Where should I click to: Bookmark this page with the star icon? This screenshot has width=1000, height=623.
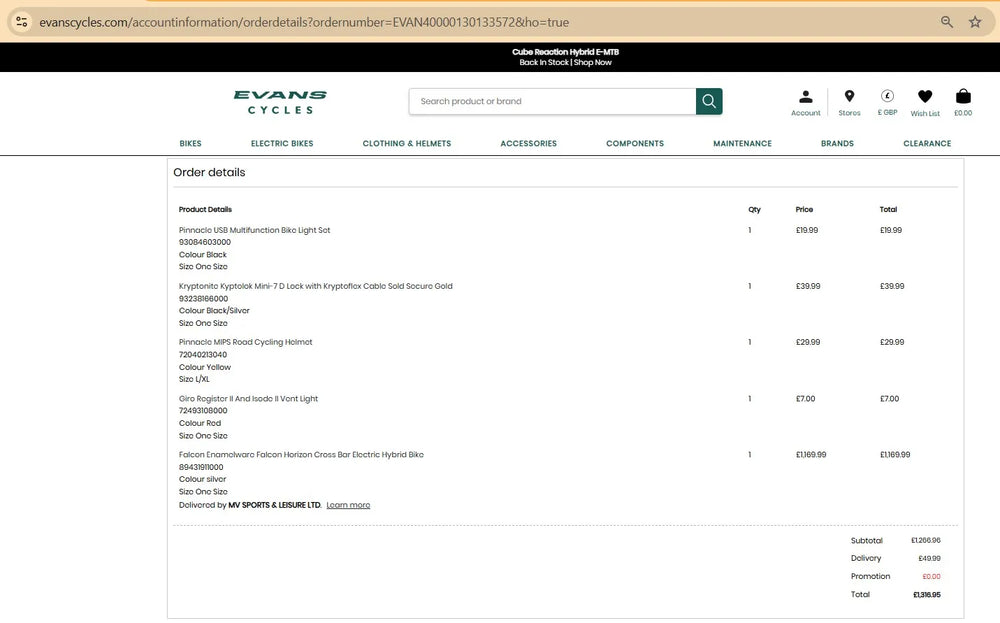[x=975, y=22]
